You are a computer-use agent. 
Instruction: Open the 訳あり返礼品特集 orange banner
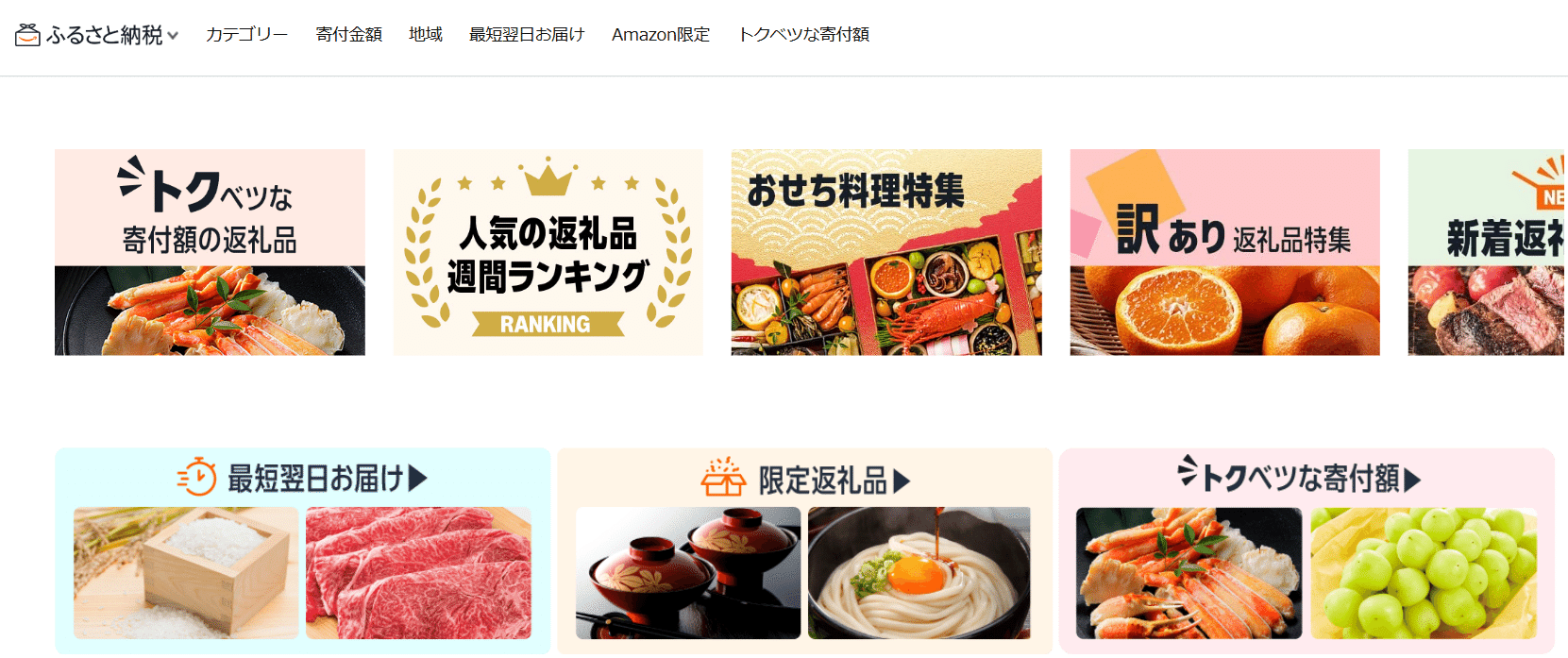click(1225, 252)
